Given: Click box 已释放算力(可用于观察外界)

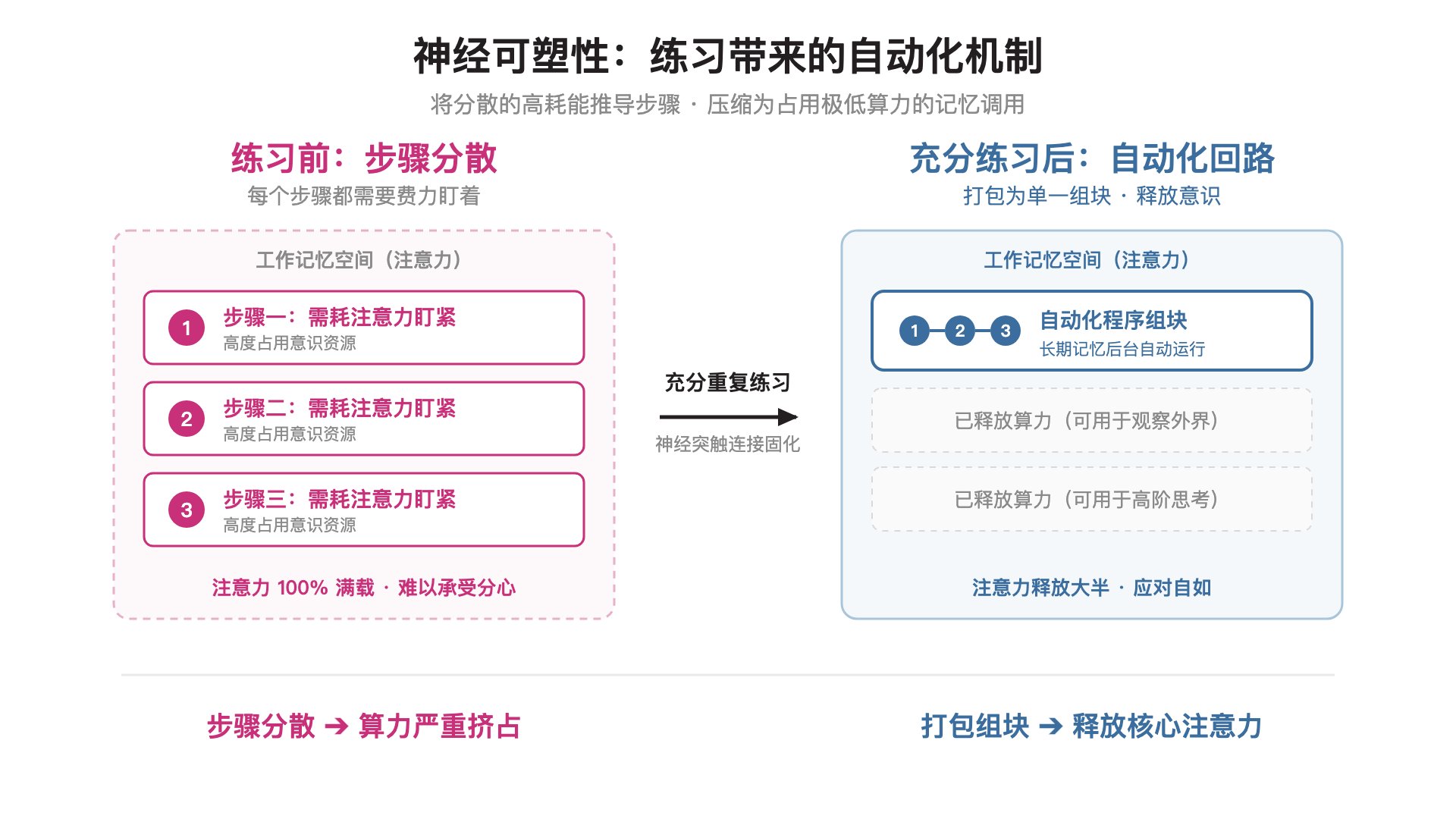Looking at the screenshot, I should coord(1092,420).
